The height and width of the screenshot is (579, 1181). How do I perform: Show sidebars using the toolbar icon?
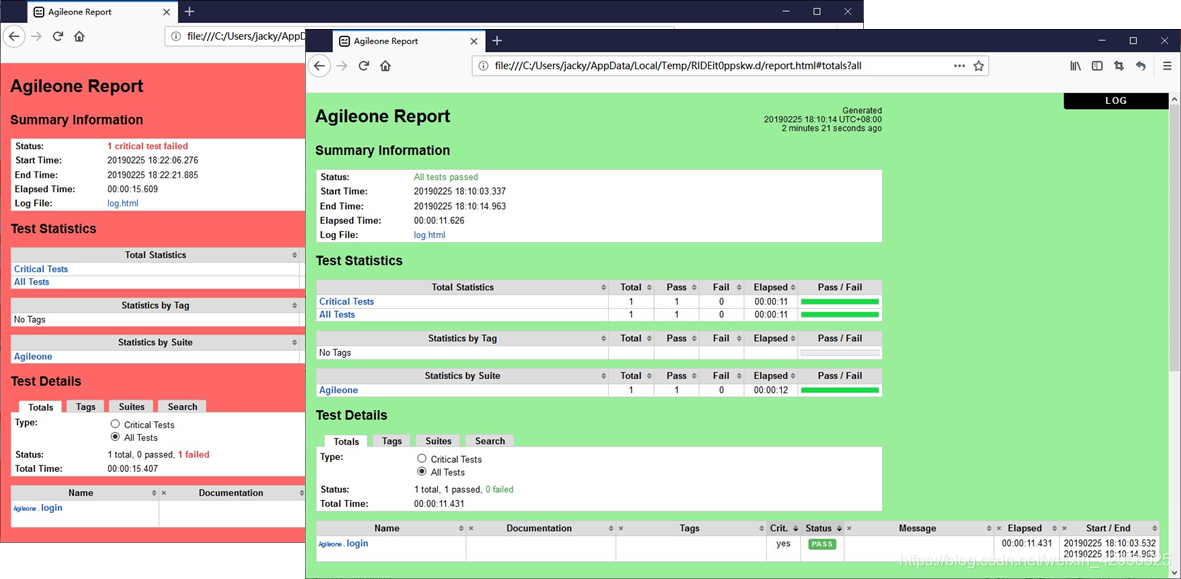1097,66
